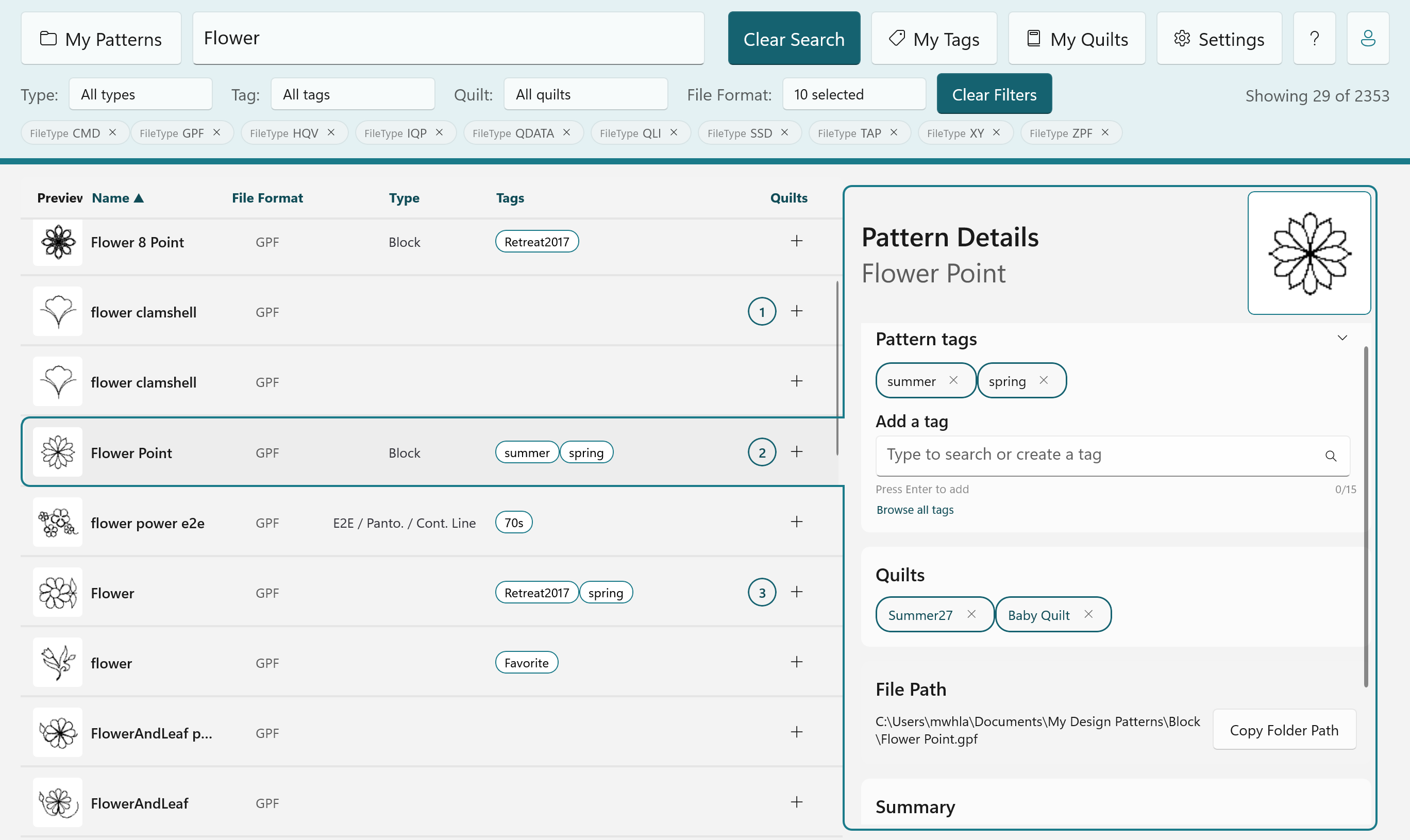This screenshot has height=840, width=1410.
Task: Remove Baby Quilt from pattern
Action: click(x=1088, y=614)
